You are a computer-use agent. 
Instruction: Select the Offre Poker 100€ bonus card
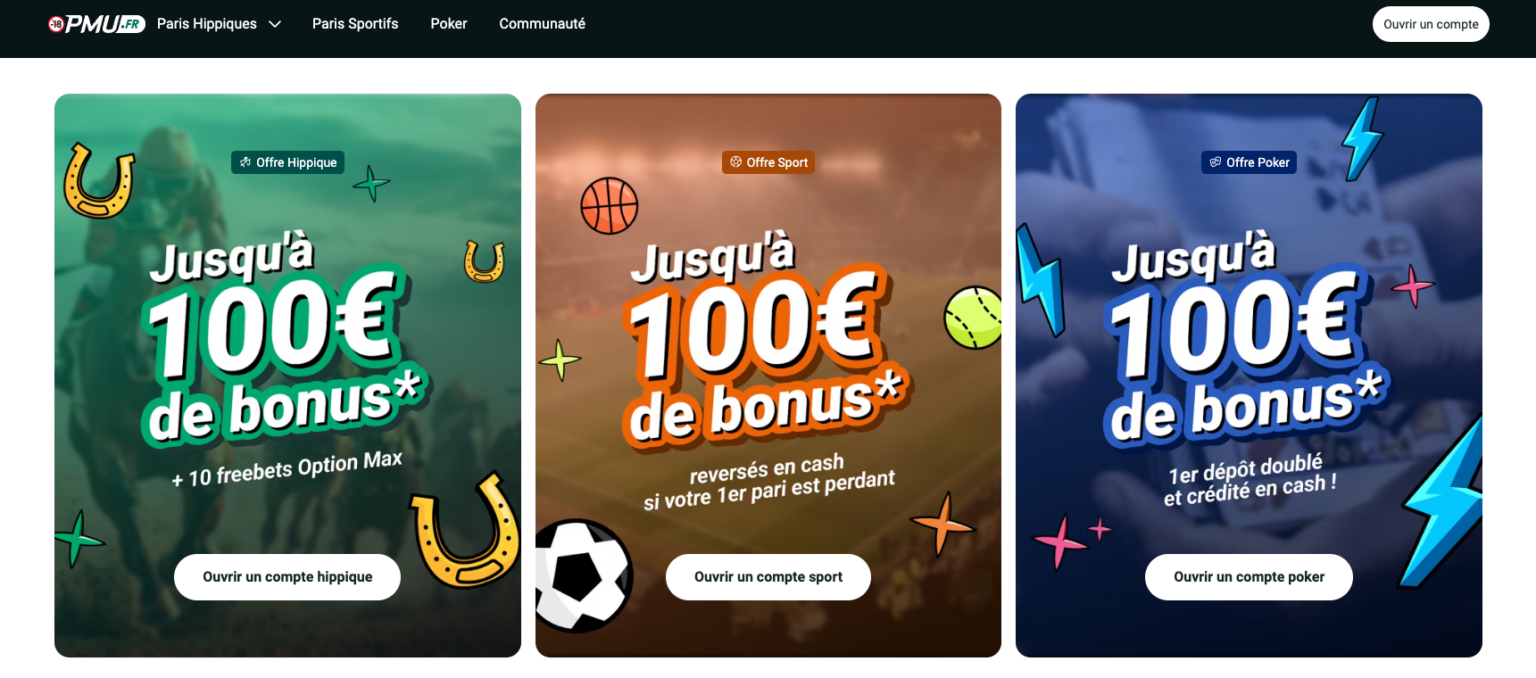(x=1249, y=375)
